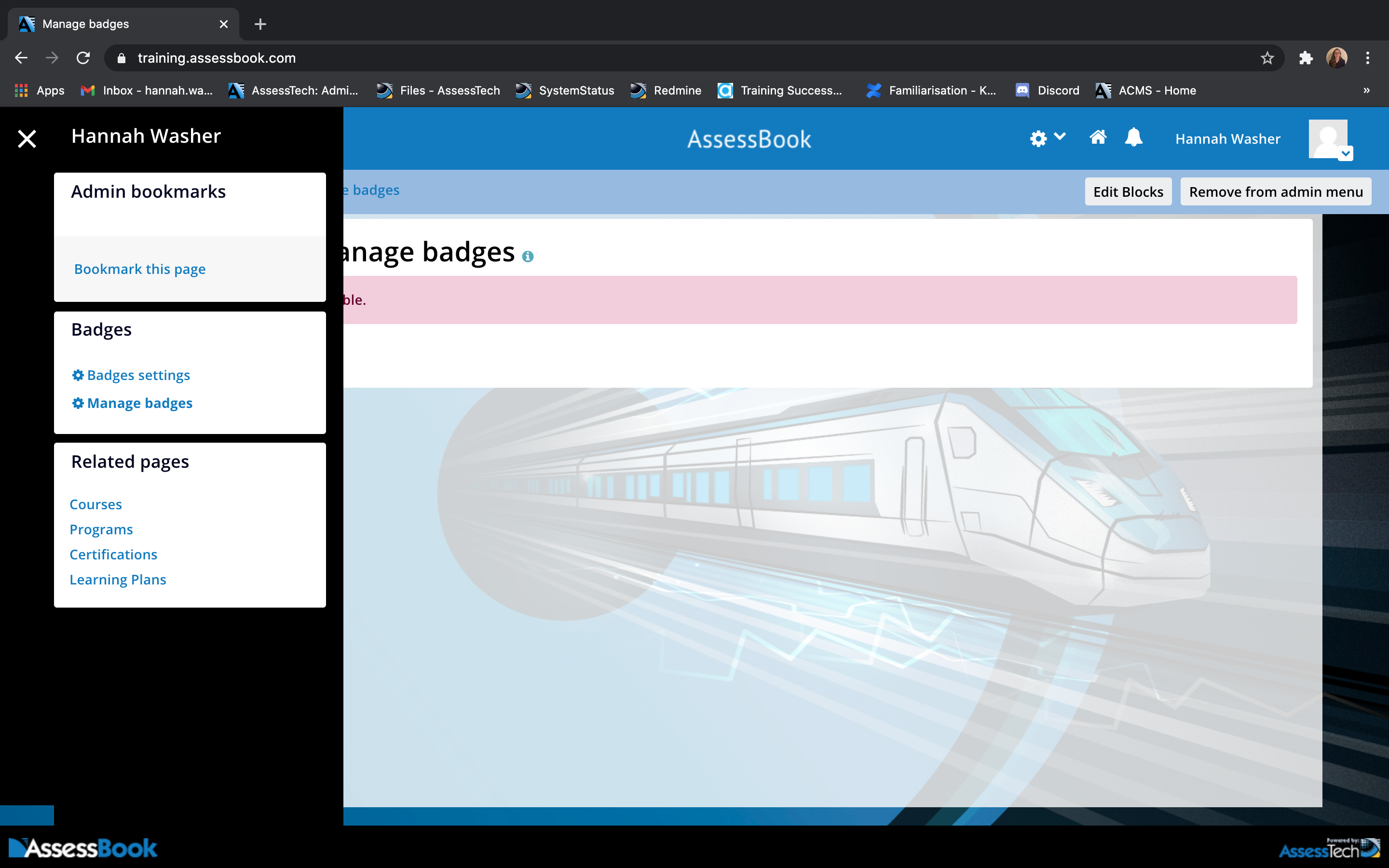Open a new browser tab
The height and width of the screenshot is (868, 1389).
pyautogui.click(x=260, y=24)
